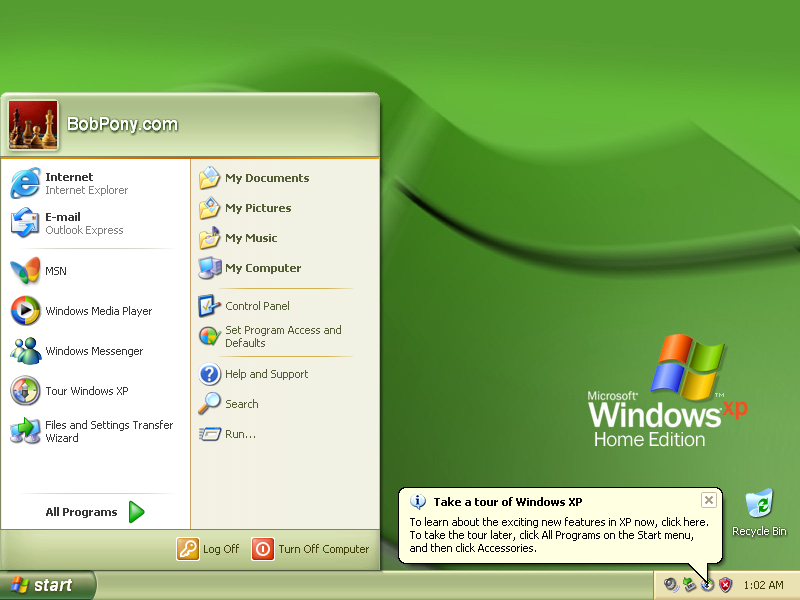This screenshot has height=600, width=800.
Task: Open Internet Explorer from the Start menu
Action: click(94, 183)
